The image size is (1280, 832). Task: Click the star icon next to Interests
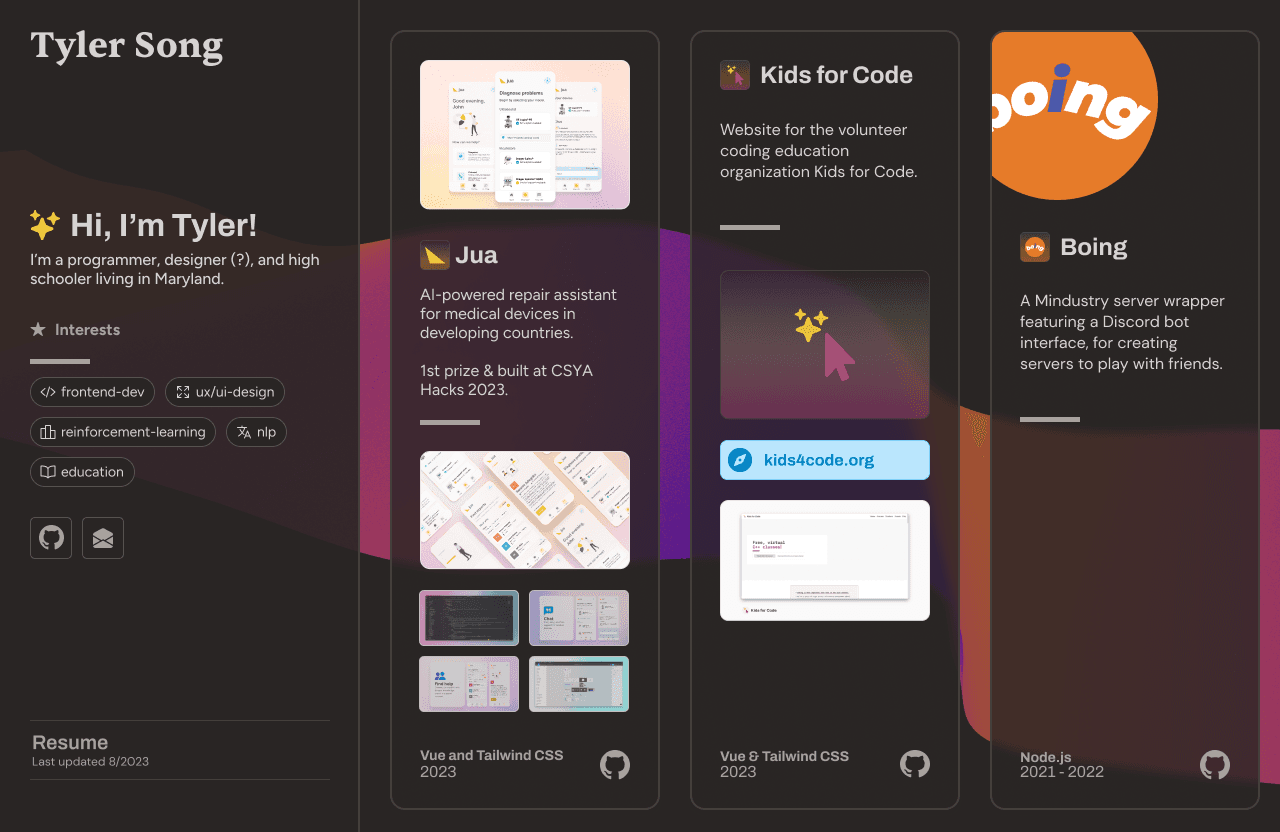coord(38,329)
